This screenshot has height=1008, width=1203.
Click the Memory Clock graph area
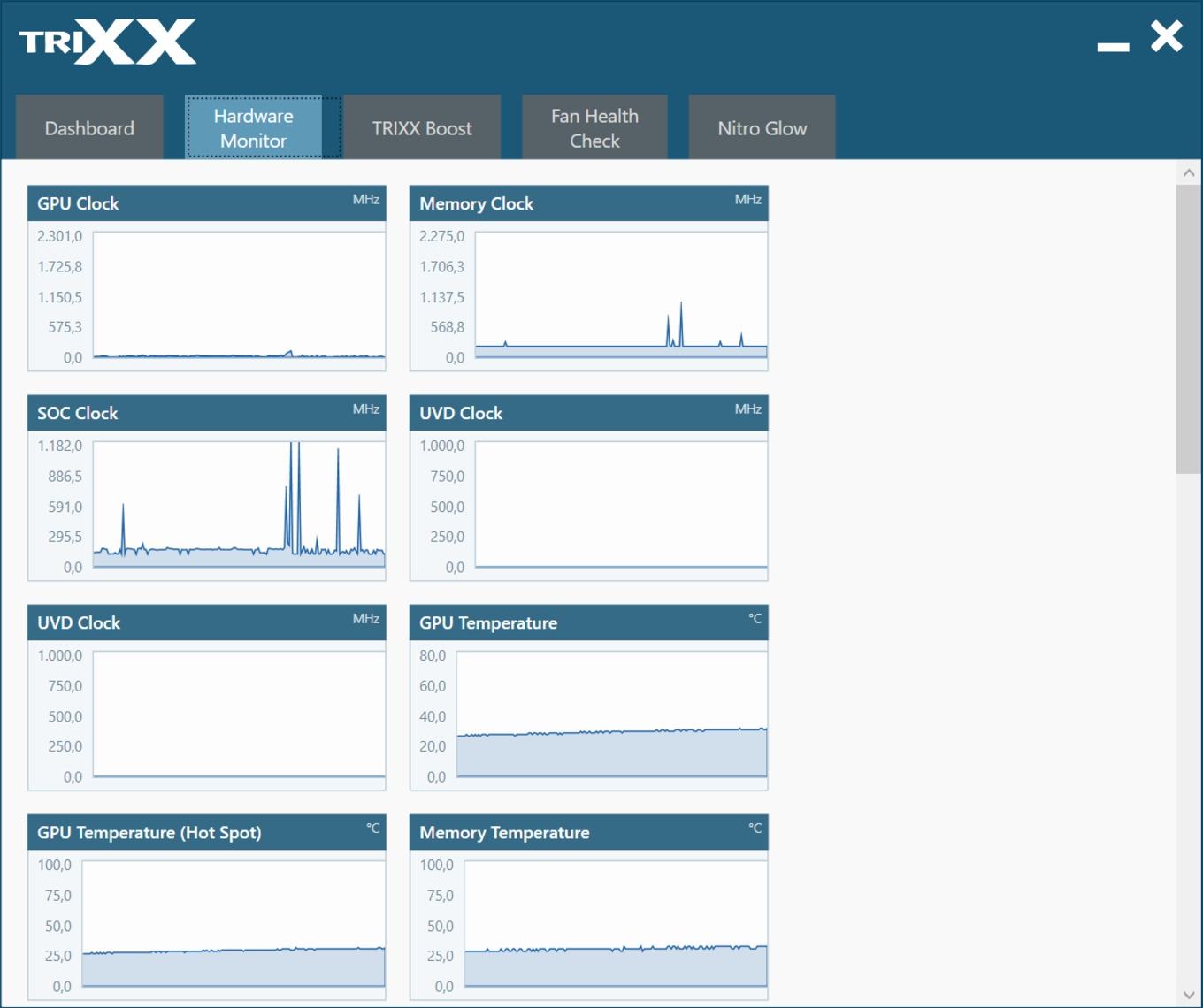(x=621, y=294)
